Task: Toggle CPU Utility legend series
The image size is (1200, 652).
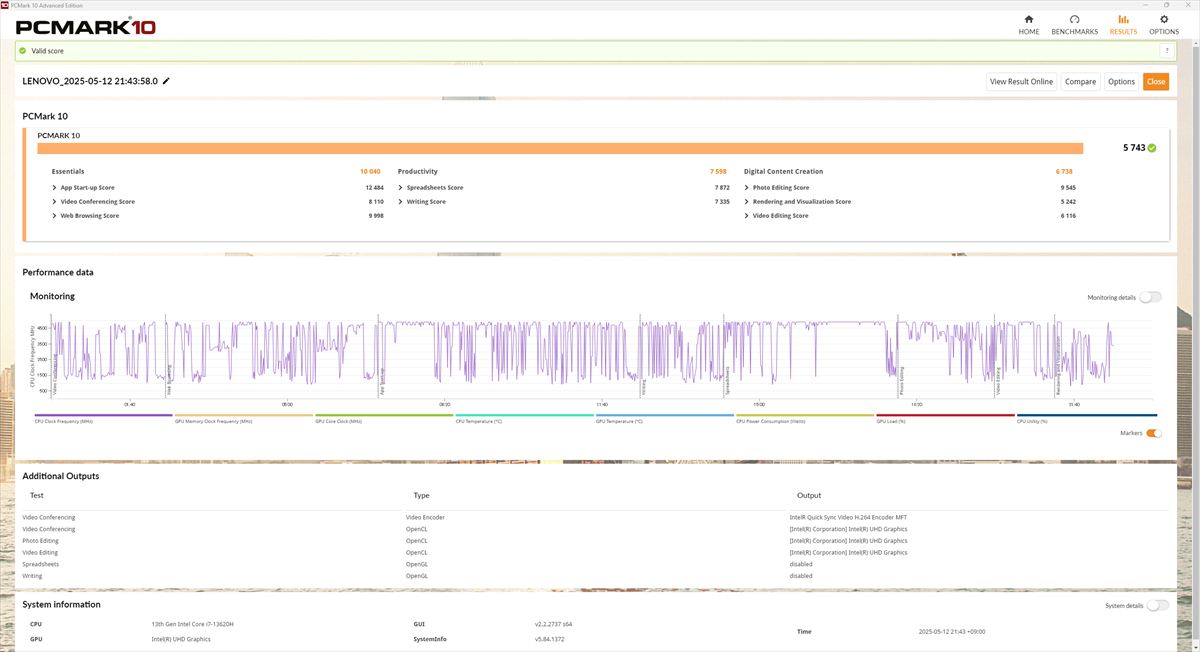Action: (x=1086, y=415)
